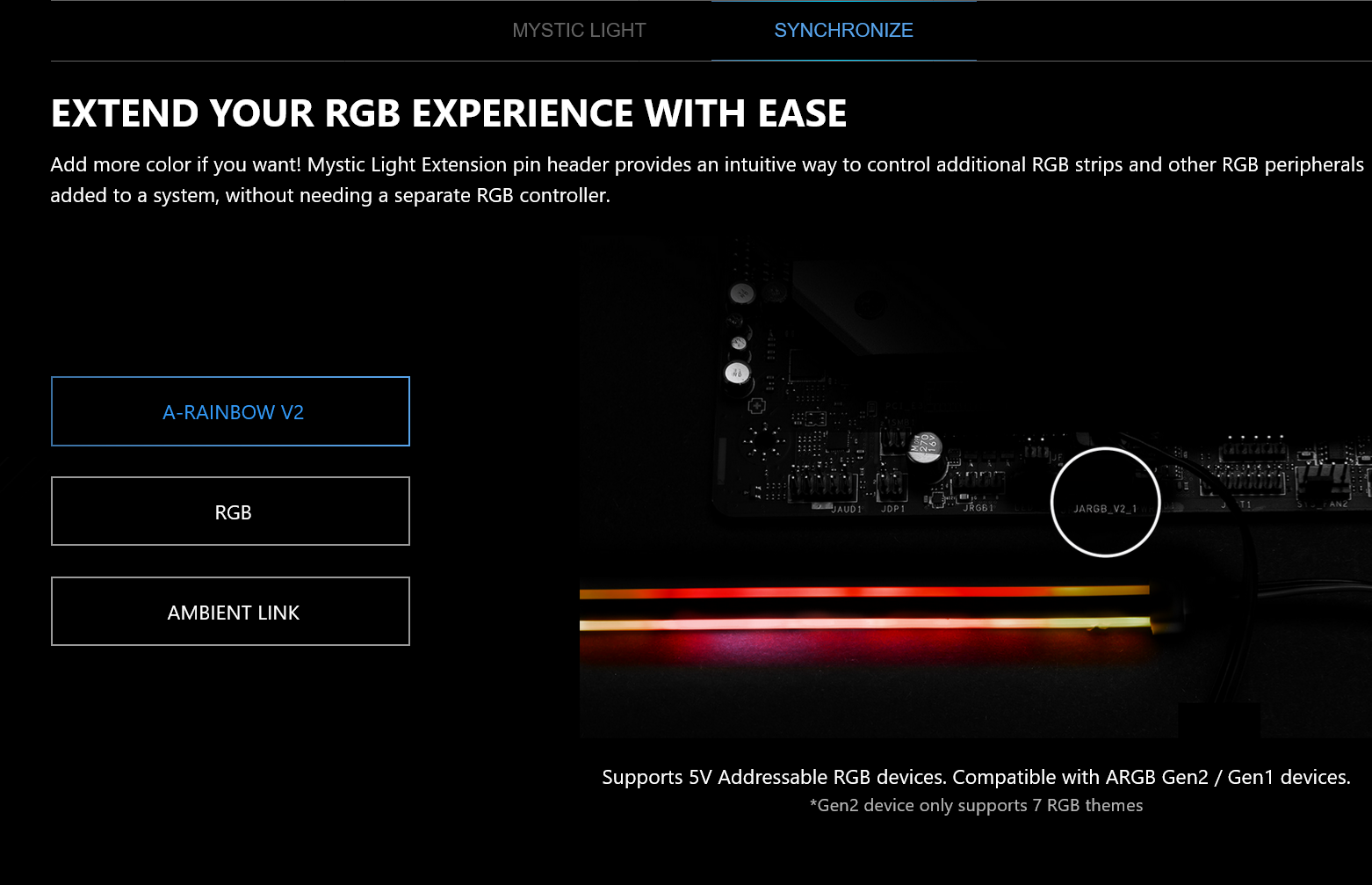Choose the A-RAINBOW V2 option
The width and height of the screenshot is (1372, 885).
(x=230, y=411)
